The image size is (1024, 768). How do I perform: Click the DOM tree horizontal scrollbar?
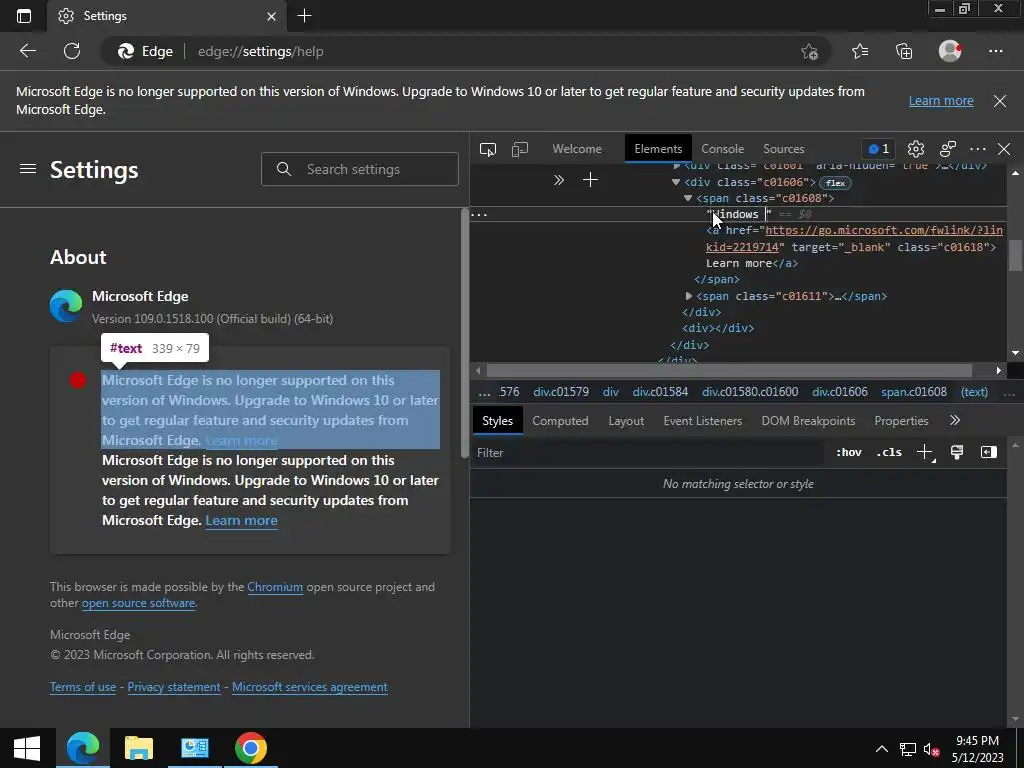coord(729,370)
